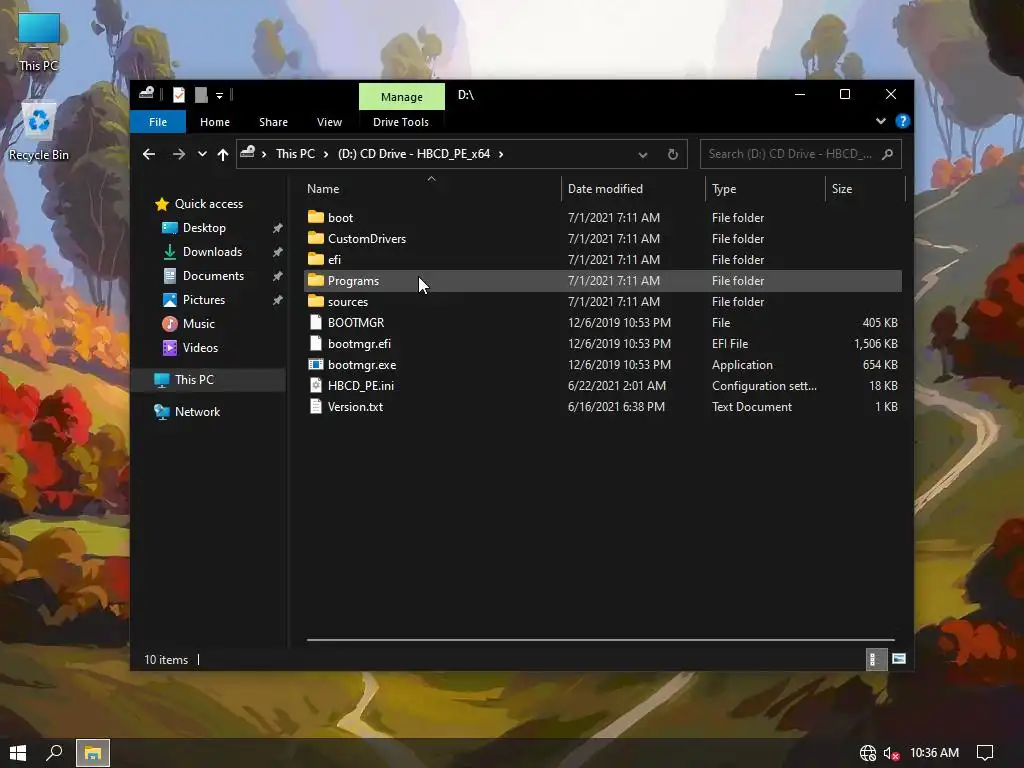Viewport: 1024px width, 768px height.
Task: Refresh the current folder
Action: tap(673, 155)
